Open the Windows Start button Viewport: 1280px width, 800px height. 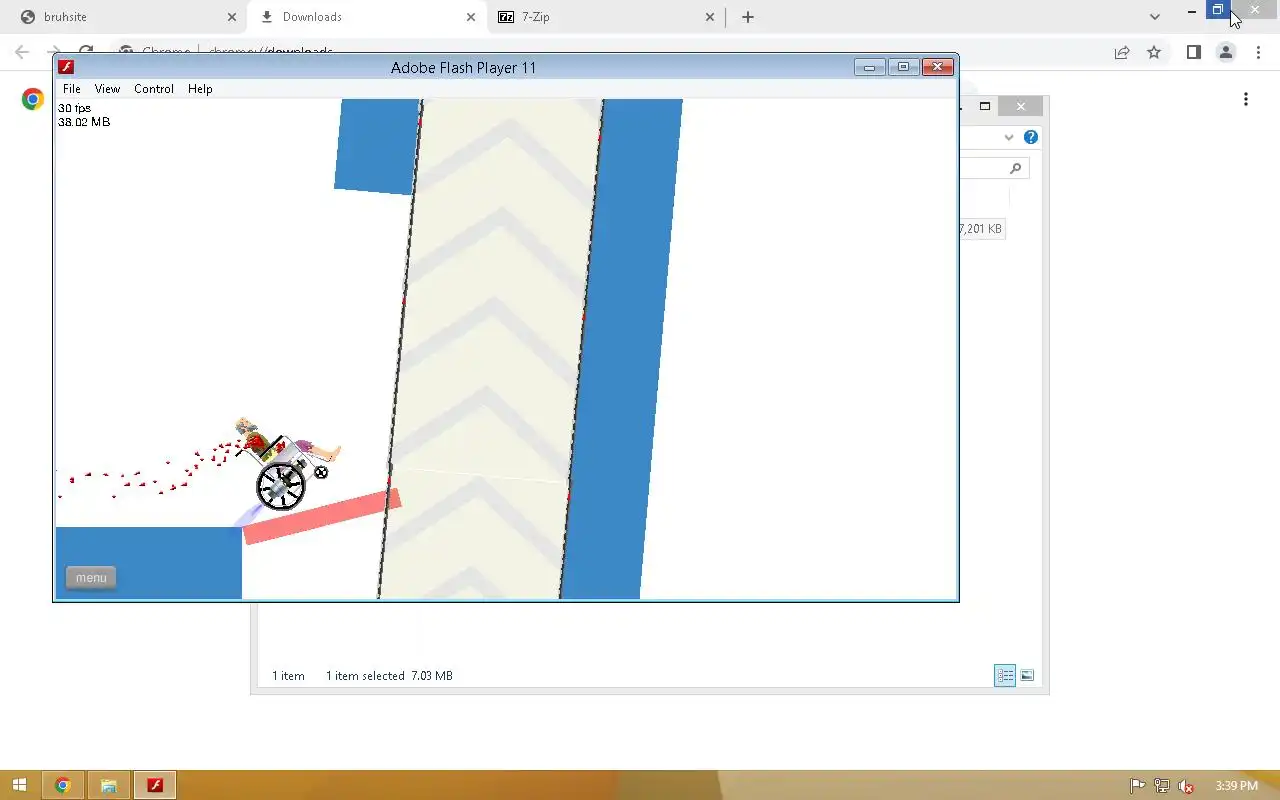click(x=19, y=785)
